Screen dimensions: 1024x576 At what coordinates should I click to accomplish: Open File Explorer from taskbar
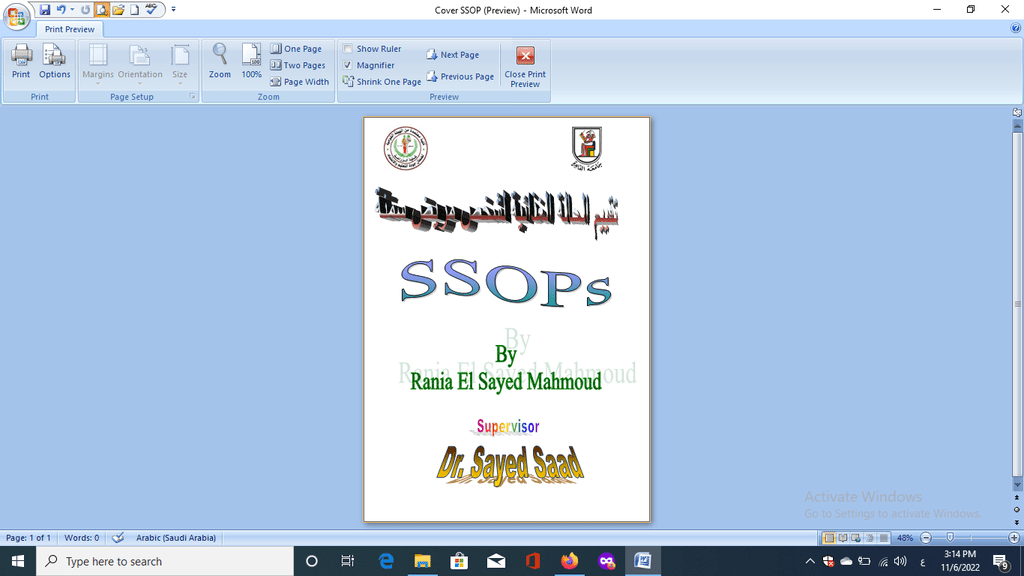(423, 561)
